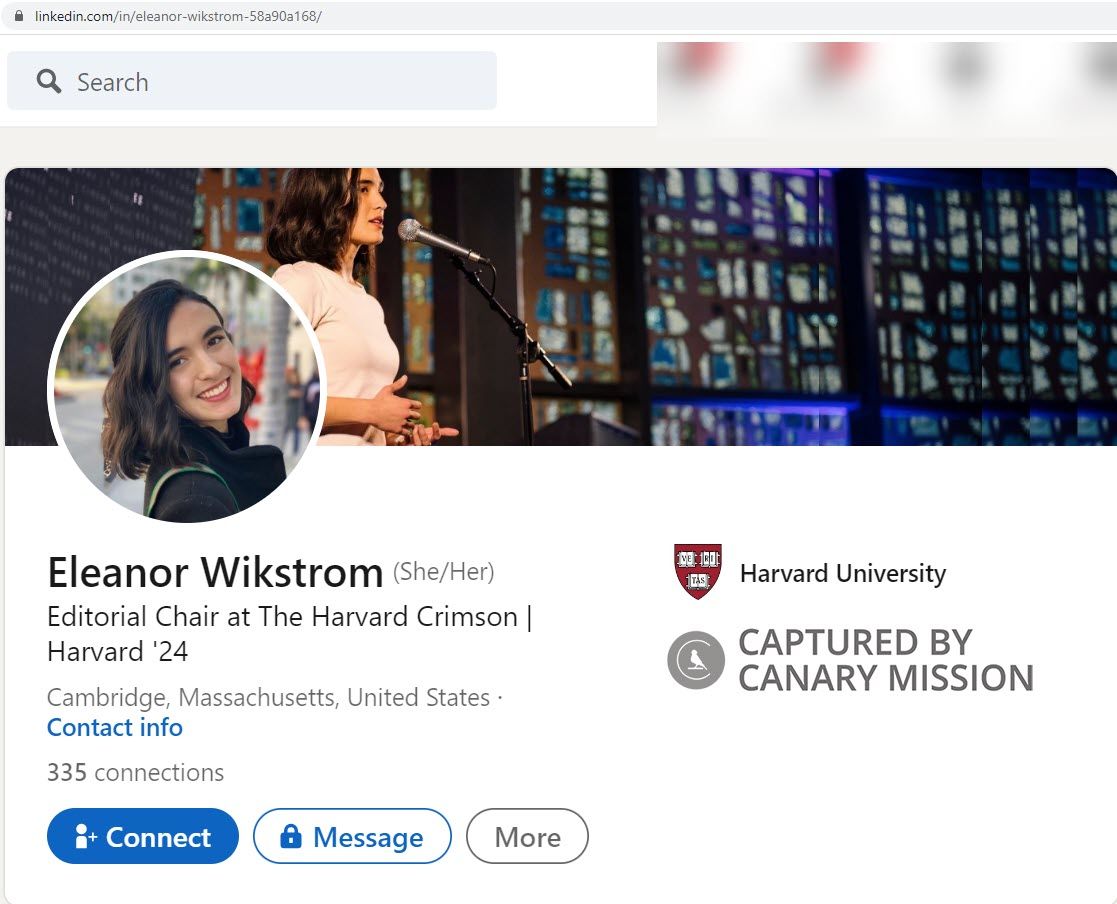Click the padlock icon in the address bar
Screen dimensions: 1117x904
tap(22, 16)
